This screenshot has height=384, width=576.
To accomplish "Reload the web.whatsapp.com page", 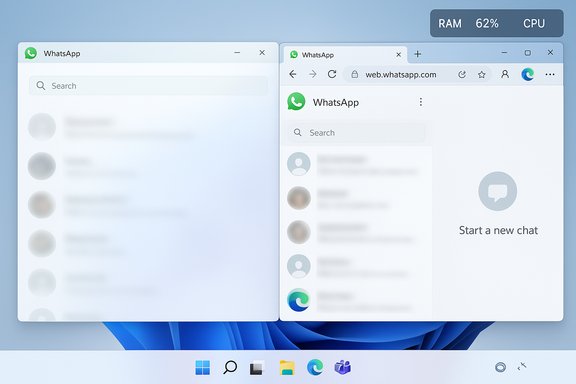I will [332, 74].
